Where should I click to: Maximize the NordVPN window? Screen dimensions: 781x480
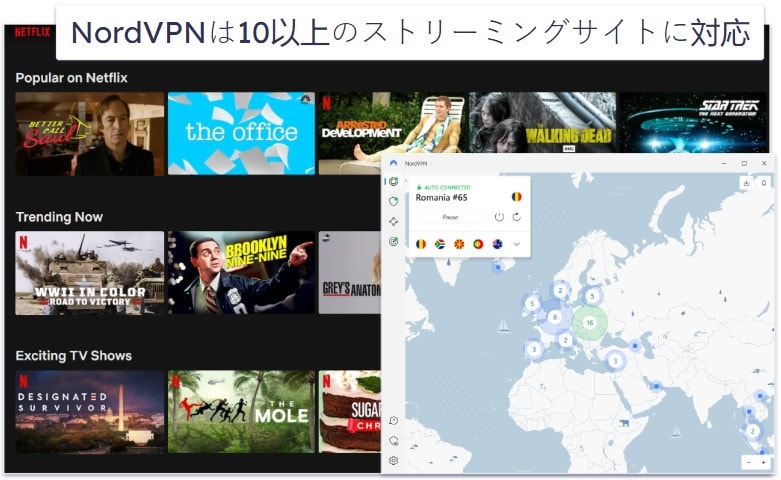coord(744,163)
